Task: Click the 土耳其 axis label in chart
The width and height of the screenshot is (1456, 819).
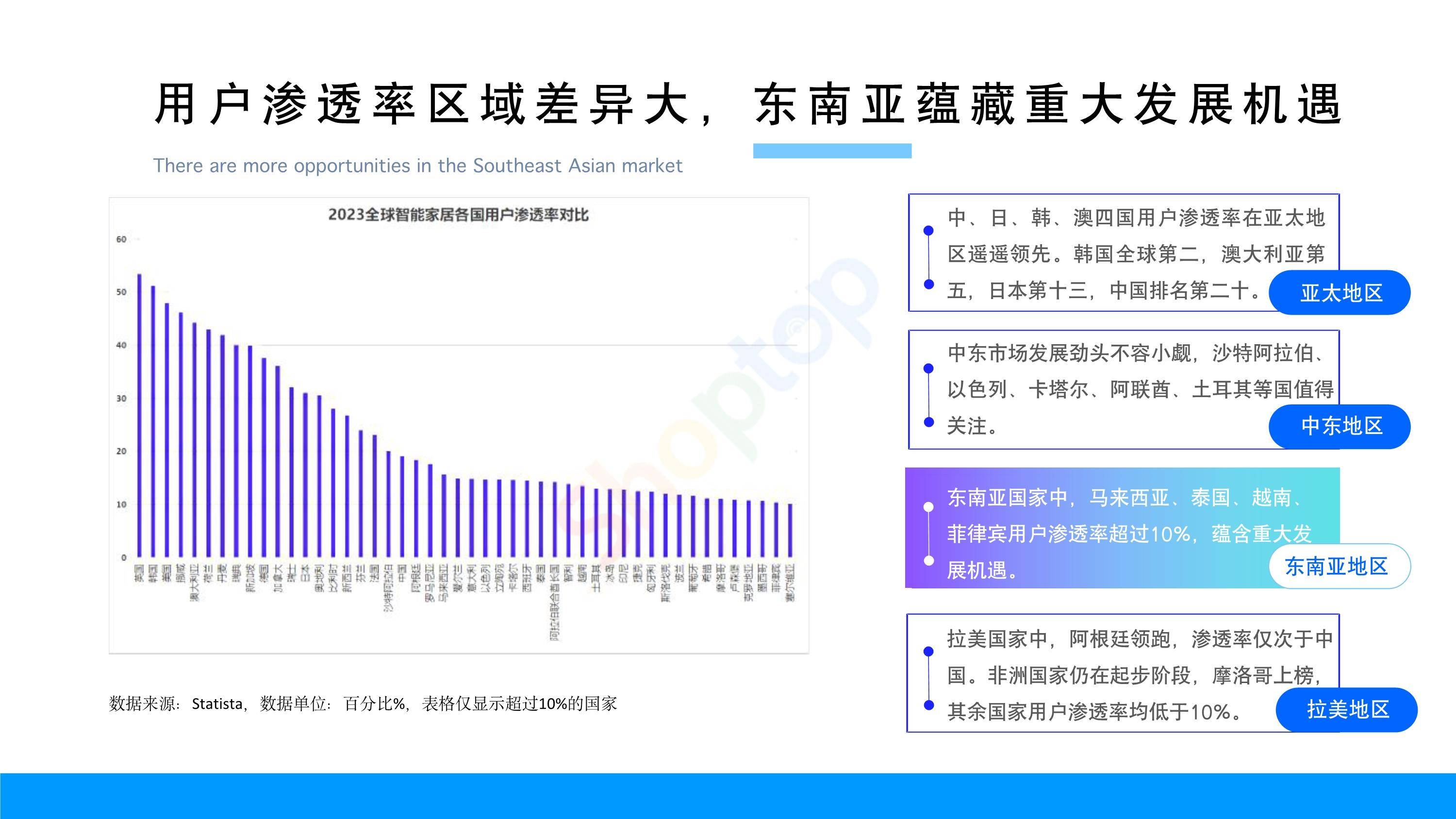Action: (x=596, y=577)
